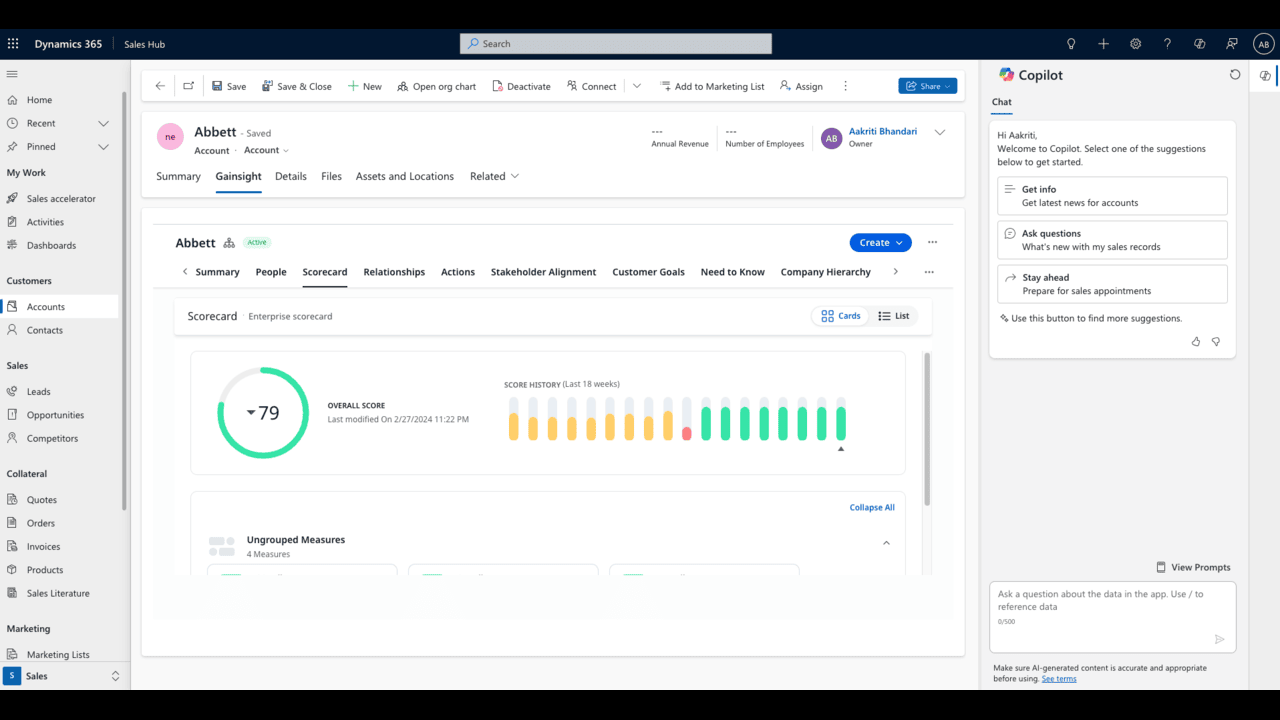Screen dimensions: 1280x720
Task: Toggle Copilot pane icon on right rail
Action: coord(1265,75)
